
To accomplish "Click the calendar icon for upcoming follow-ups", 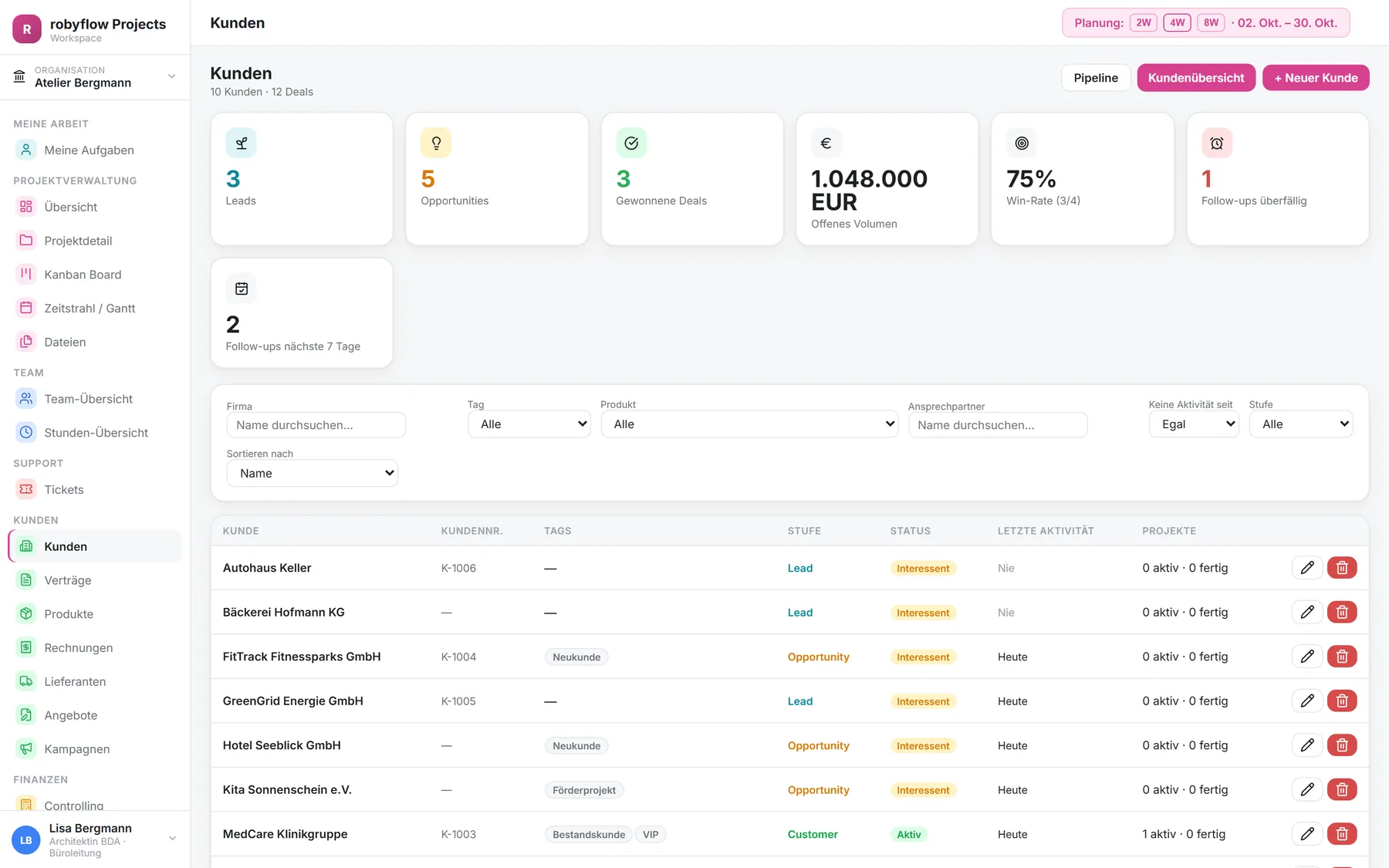I will point(242,289).
